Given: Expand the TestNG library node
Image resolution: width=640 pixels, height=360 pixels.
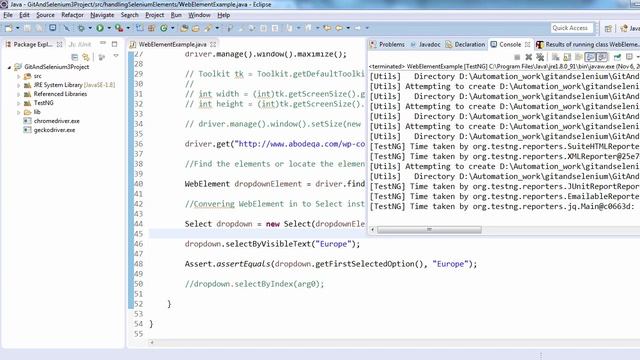Looking at the screenshot, I should tap(18, 103).
